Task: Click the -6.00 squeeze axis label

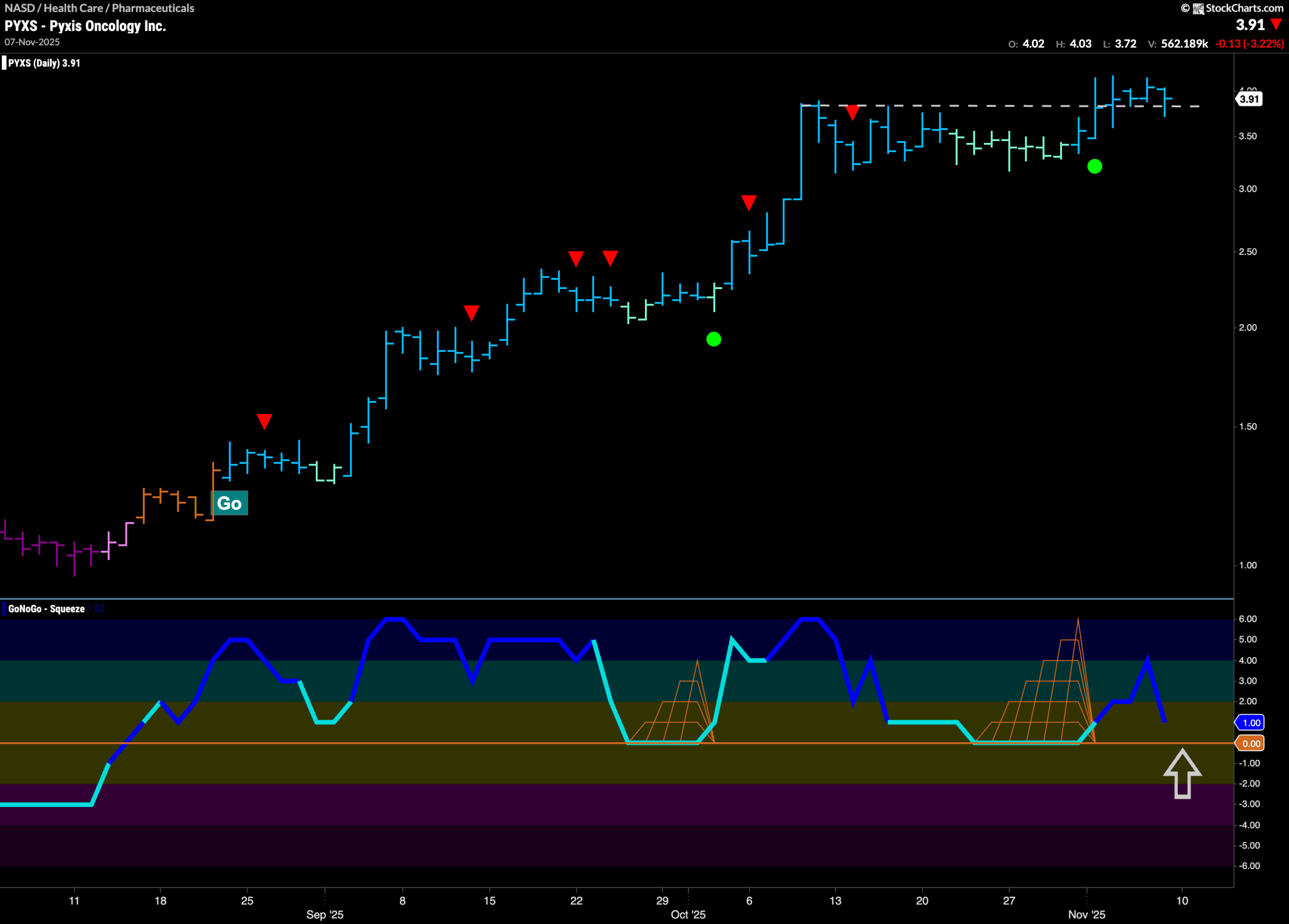Action: point(1248,866)
